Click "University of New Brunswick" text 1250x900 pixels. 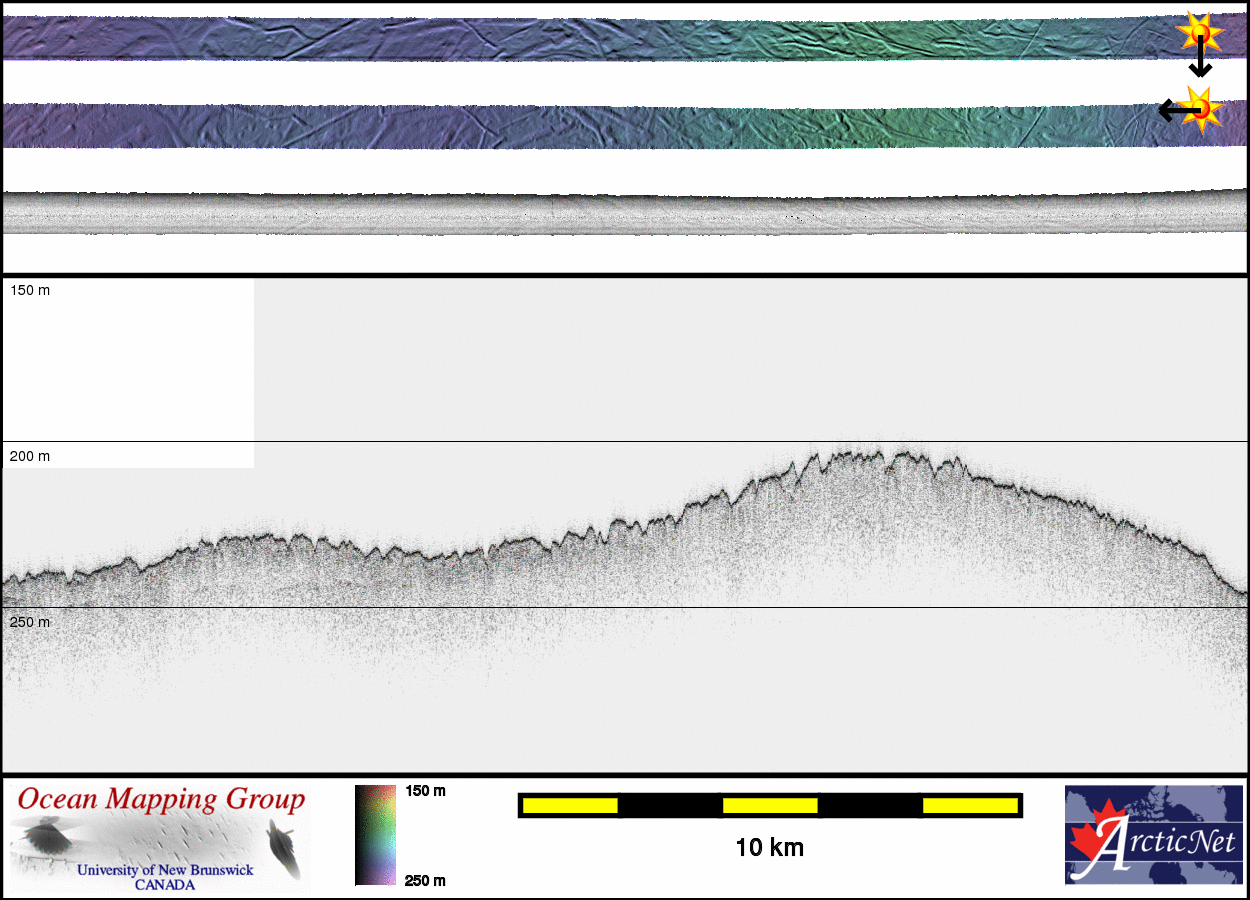click(x=165, y=870)
